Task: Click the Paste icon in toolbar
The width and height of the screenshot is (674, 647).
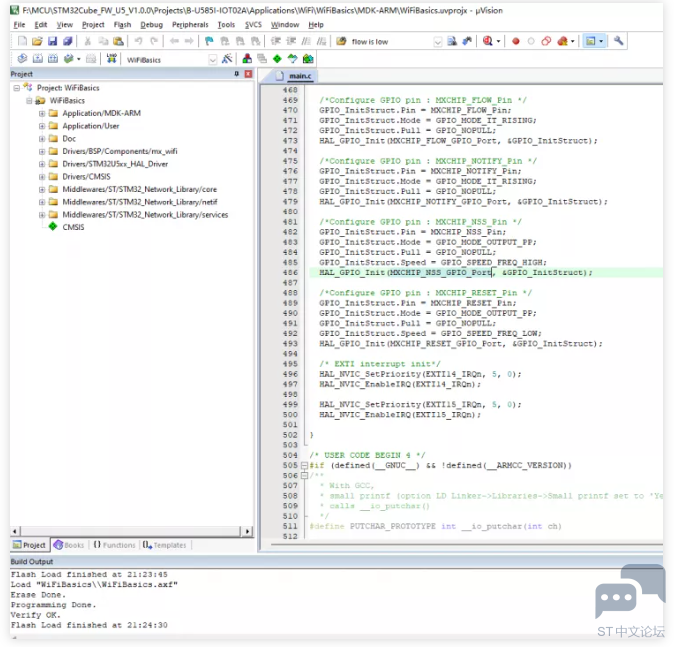Action: point(118,41)
